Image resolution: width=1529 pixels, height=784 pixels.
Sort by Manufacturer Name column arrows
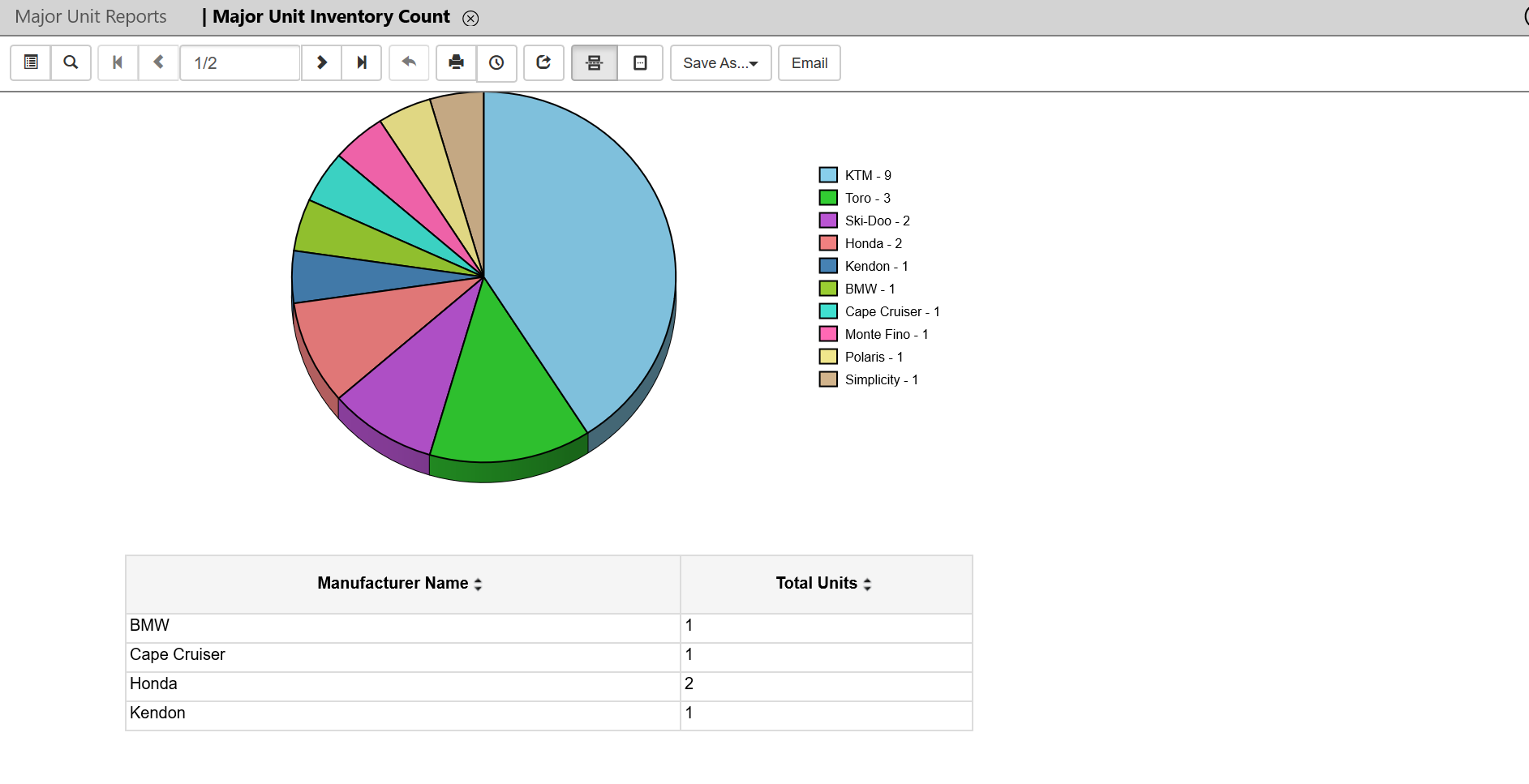pos(478,584)
